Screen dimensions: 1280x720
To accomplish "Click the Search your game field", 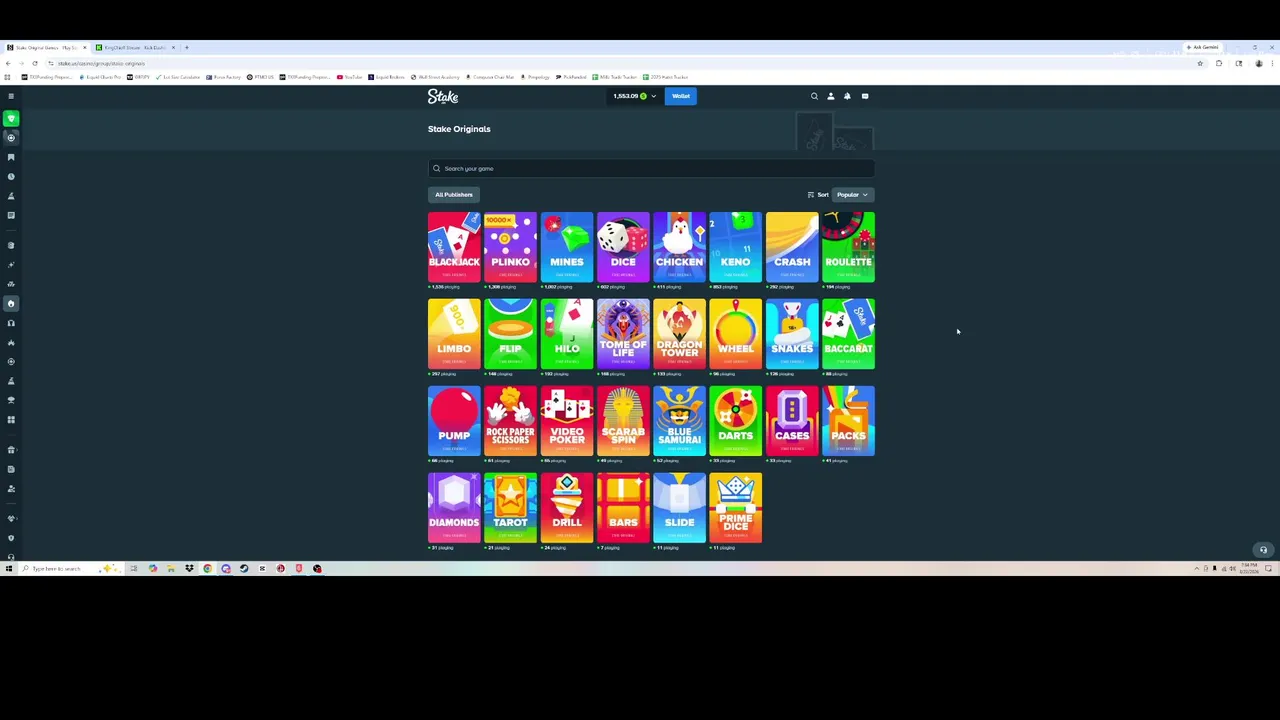I will click(x=651, y=168).
